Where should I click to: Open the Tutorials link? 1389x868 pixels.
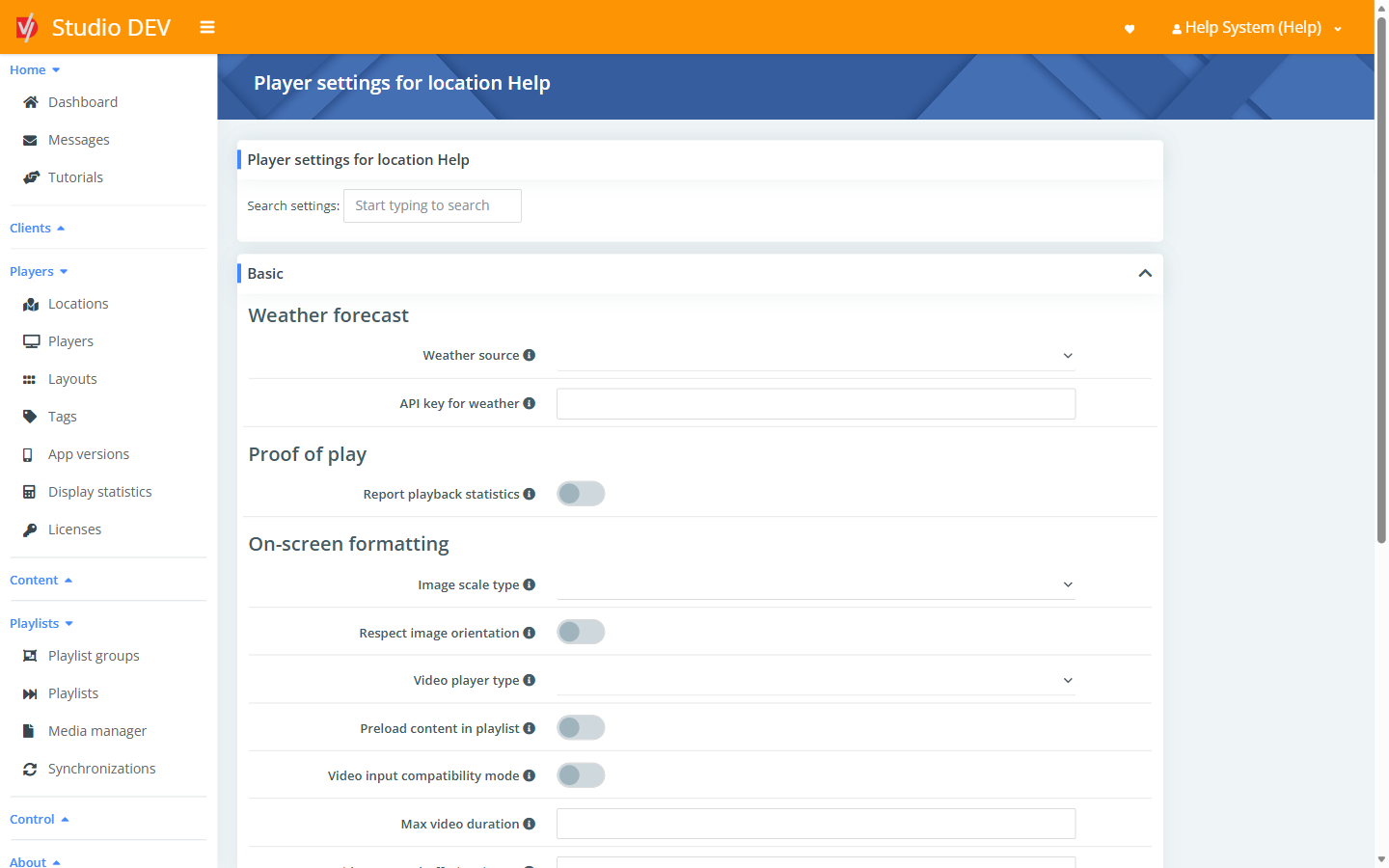pyautogui.click(x=75, y=177)
